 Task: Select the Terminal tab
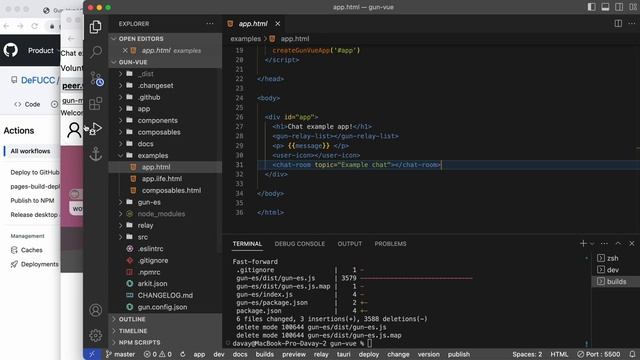pyautogui.click(x=247, y=244)
